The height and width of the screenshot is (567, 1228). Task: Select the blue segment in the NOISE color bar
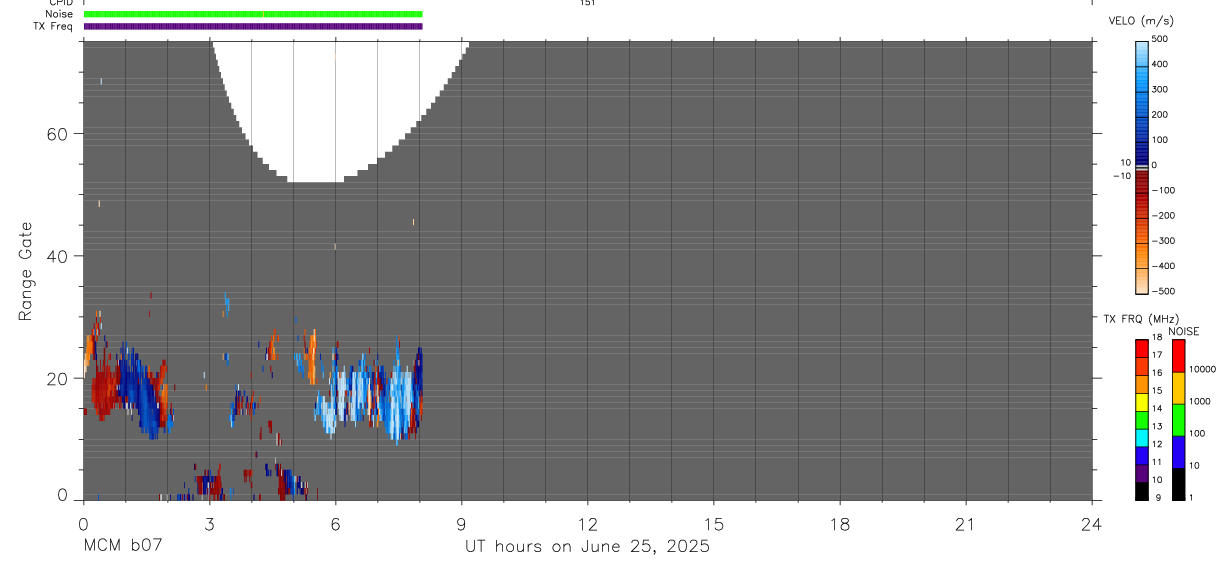point(1178,452)
